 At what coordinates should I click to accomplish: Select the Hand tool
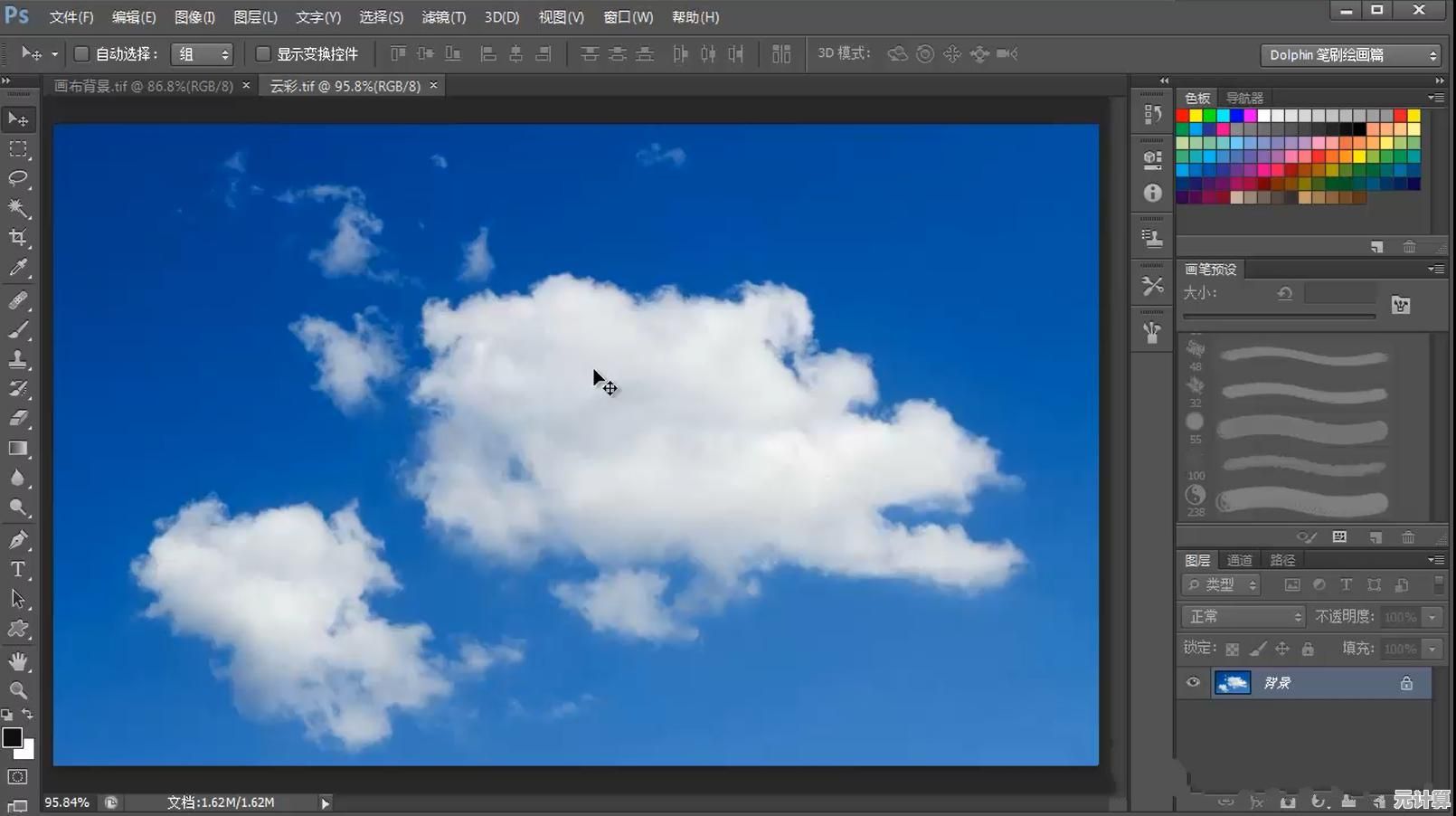click(18, 660)
